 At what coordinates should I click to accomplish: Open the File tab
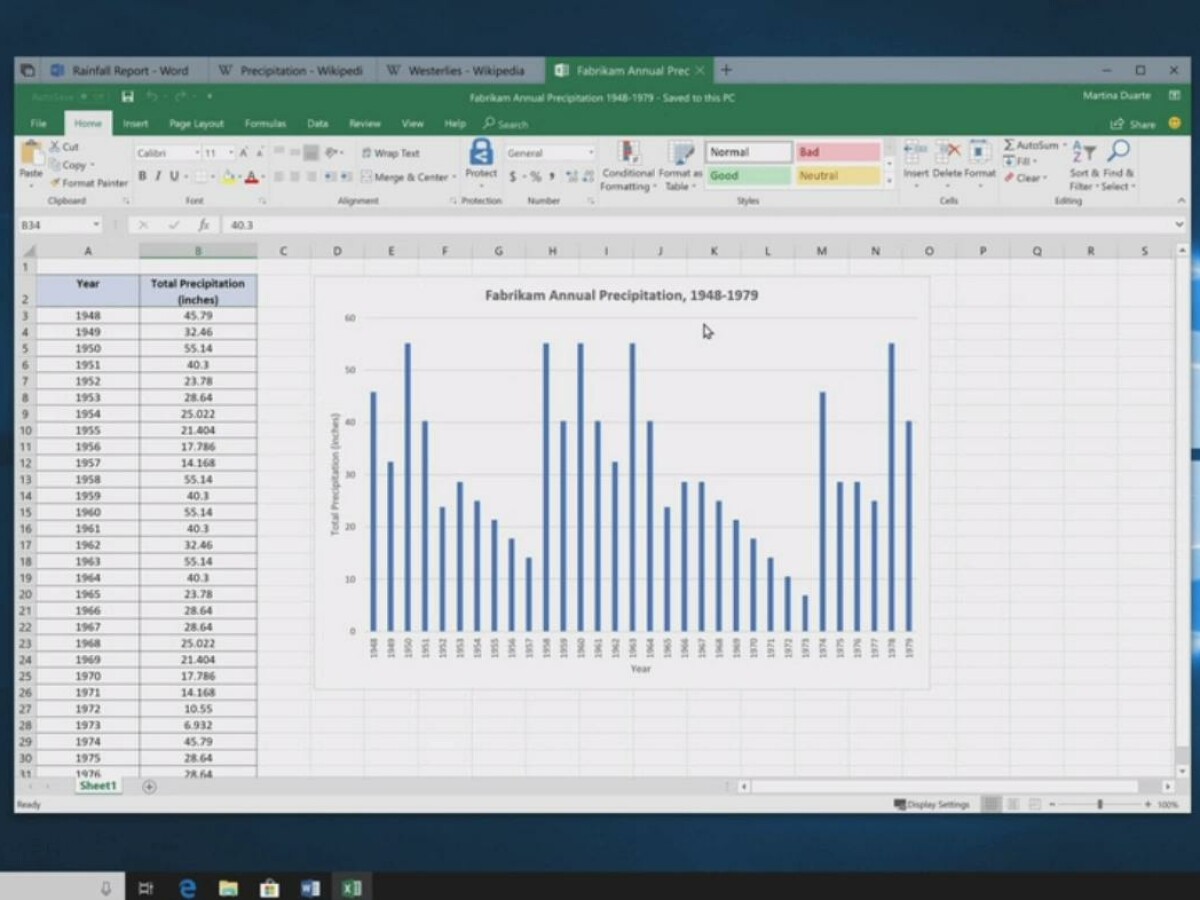[x=38, y=124]
